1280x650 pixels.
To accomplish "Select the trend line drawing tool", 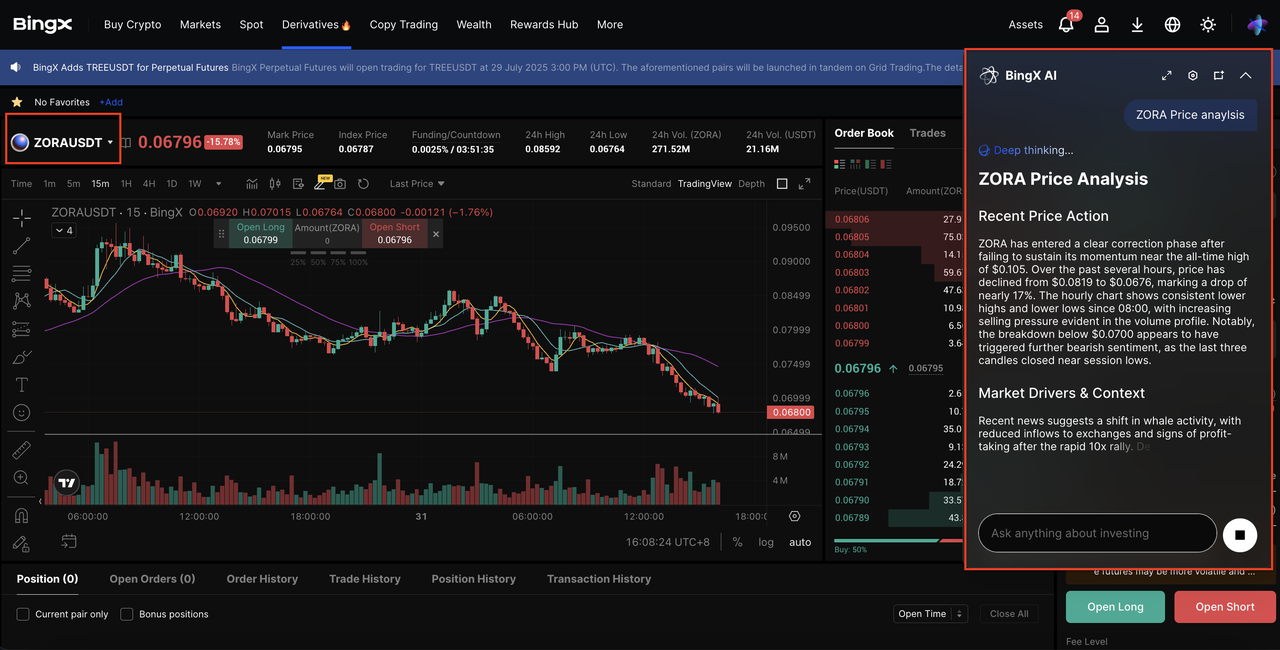I will [20, 245].
